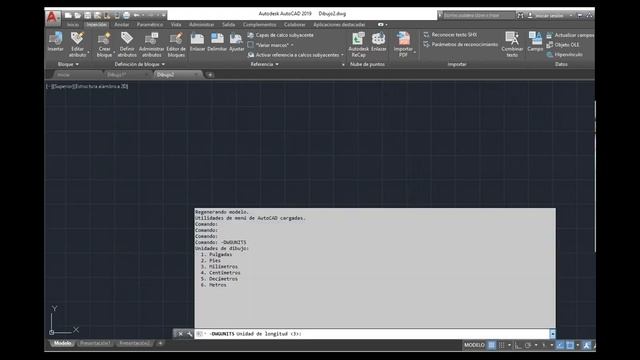Open the AutoCAD application menu (red A)
This screenshot has width=640, height=360.
tap(53, 18)
